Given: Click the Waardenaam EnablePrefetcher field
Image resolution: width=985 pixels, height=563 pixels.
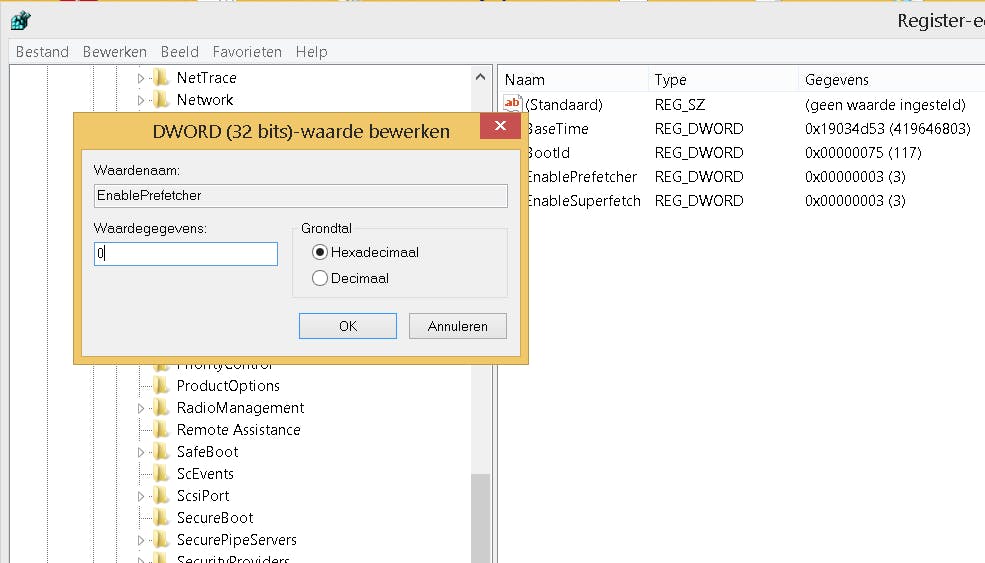Looking at the screenshot, I should (301, 195).
